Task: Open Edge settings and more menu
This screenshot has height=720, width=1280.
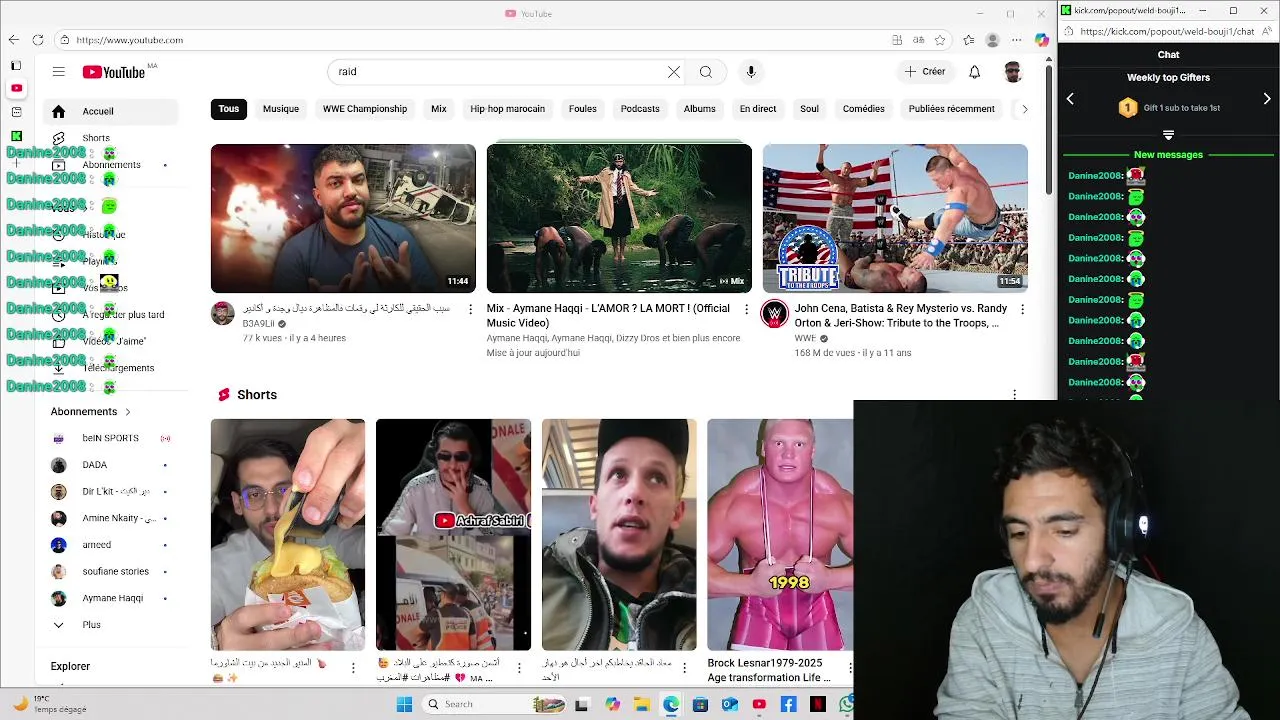Action: tap(1017, 40)
